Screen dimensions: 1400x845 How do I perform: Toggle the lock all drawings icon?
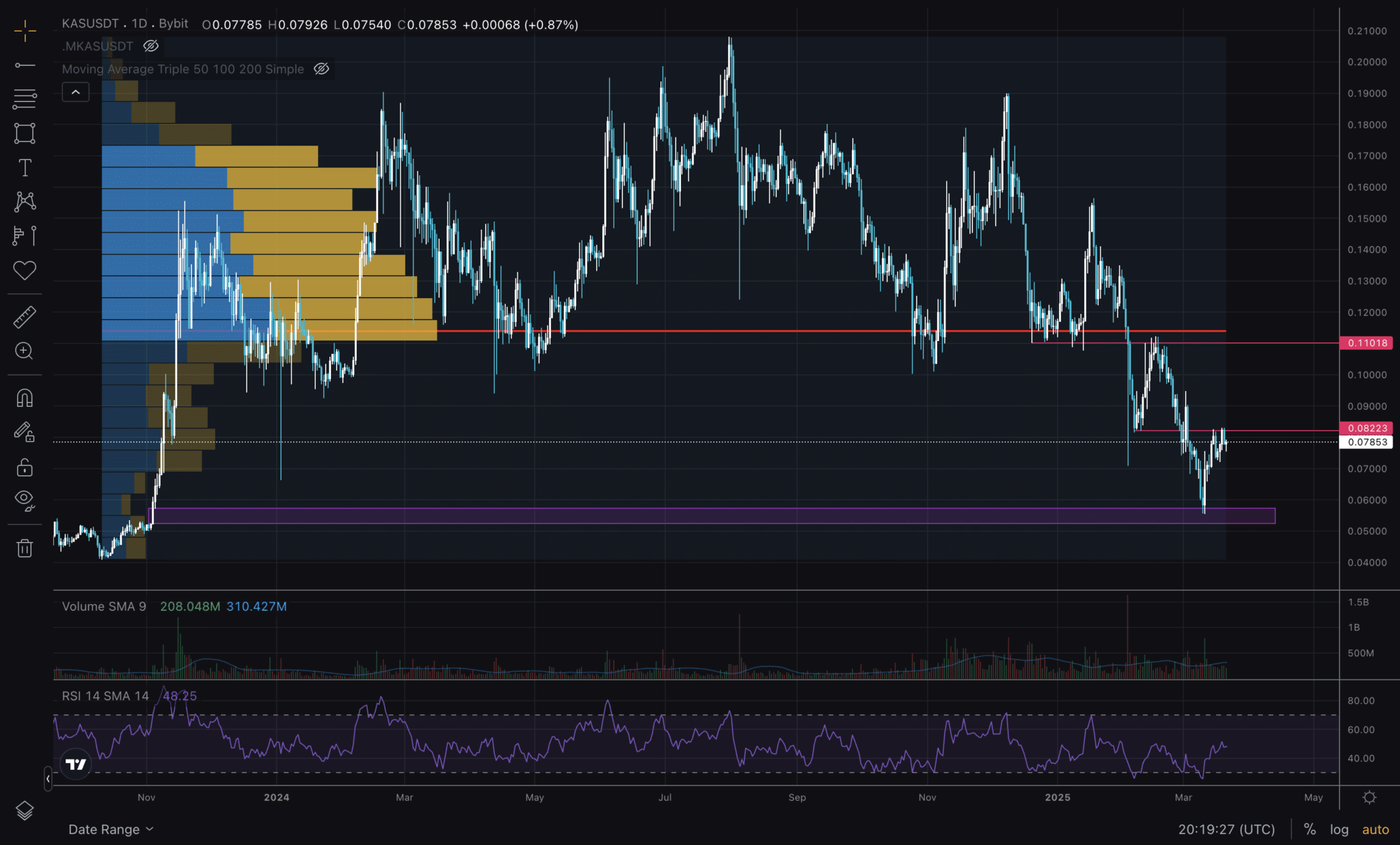(25, 468)
